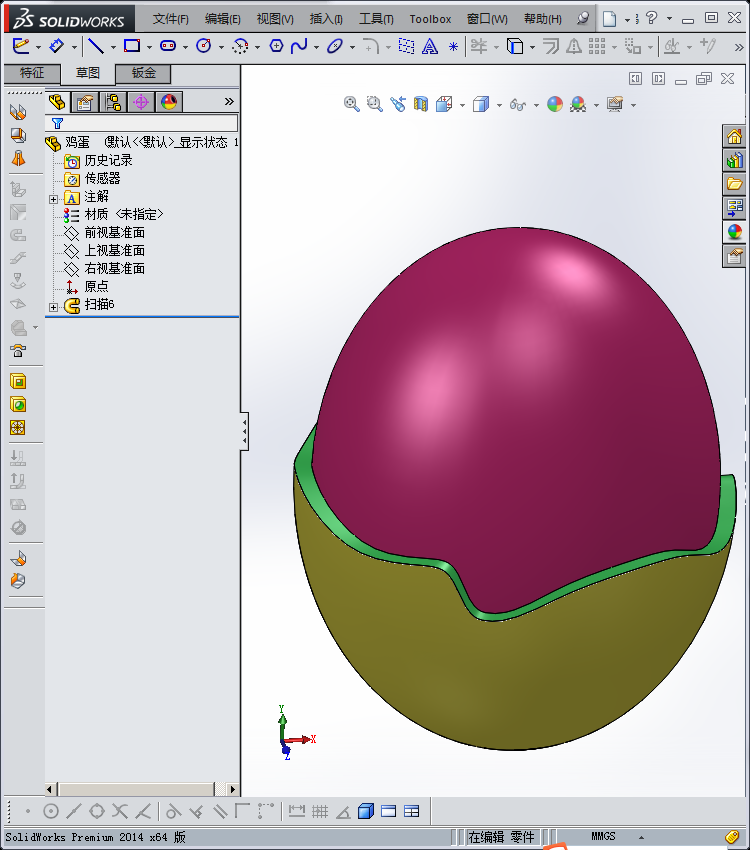Open the 帮助(H) menu

542,19
